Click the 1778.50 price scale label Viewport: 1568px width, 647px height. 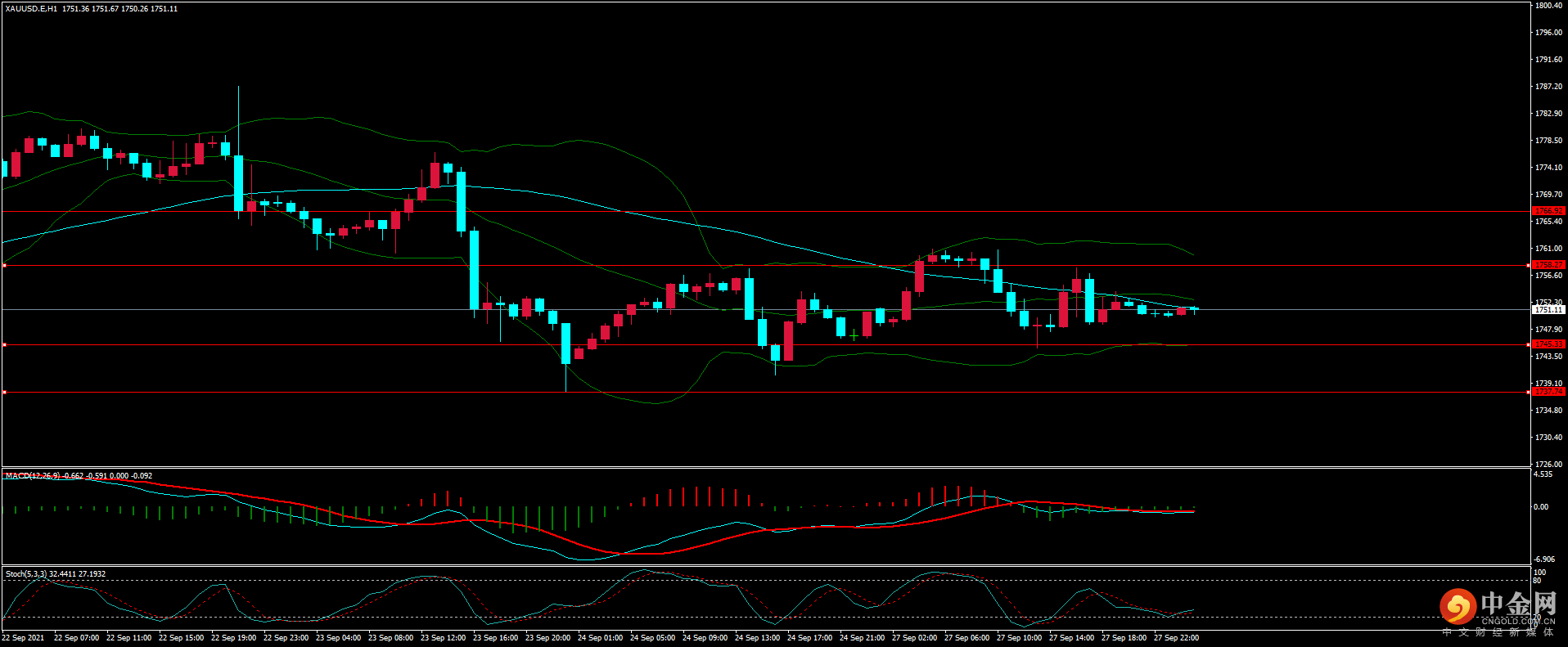(1548, 141)
